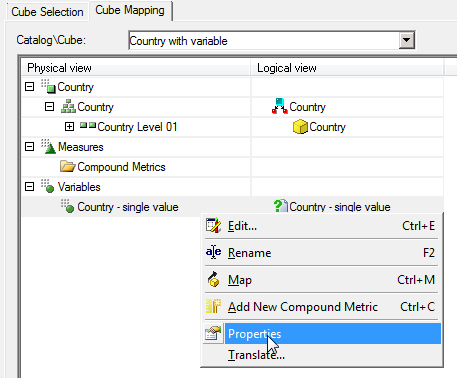
Task: Collapse the Country hierarchy node
Action: coord(49,107)
